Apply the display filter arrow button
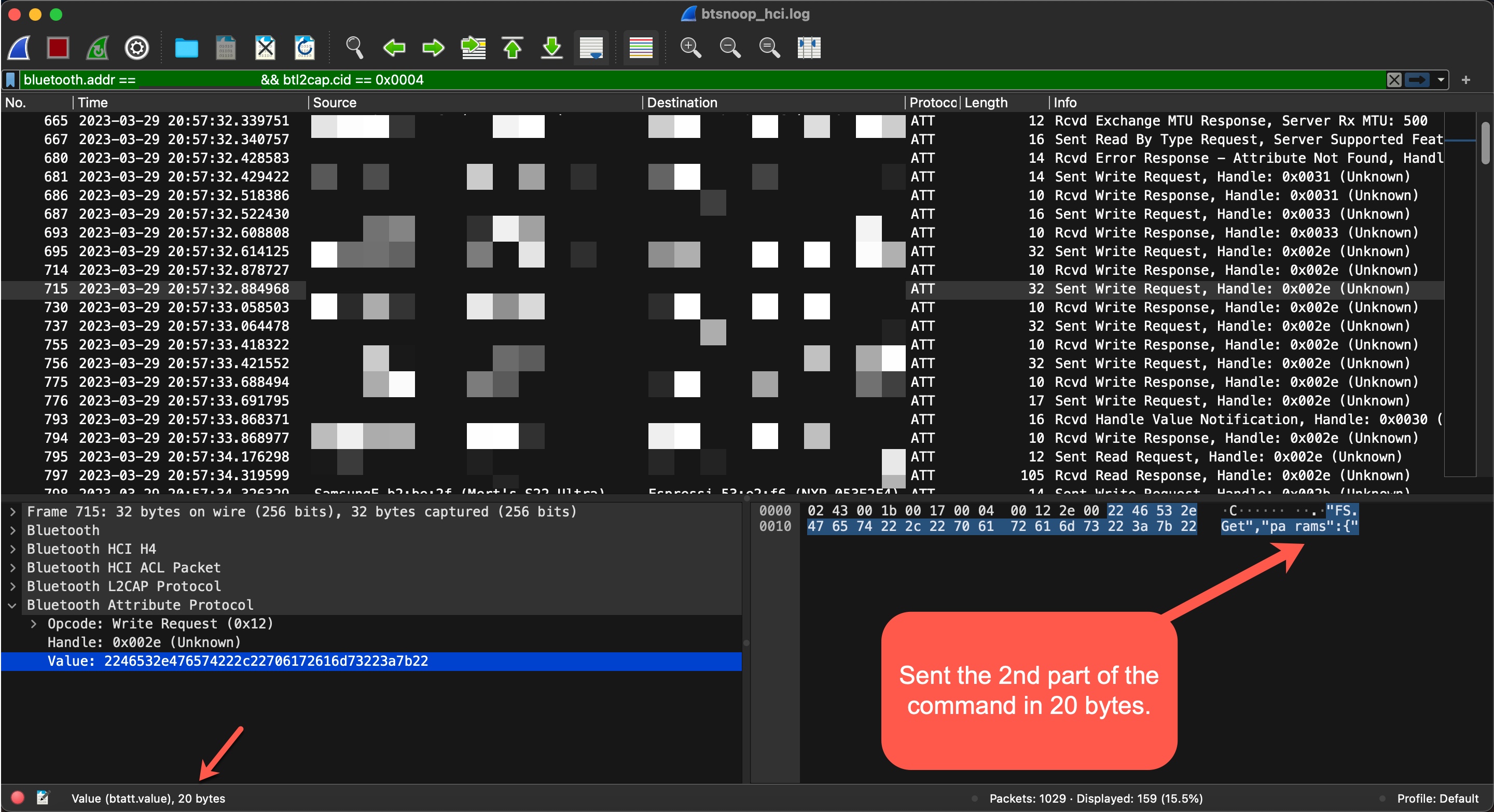Image resolution: width=1494 pixels, height=812 pixels. tap(1417, 80)
